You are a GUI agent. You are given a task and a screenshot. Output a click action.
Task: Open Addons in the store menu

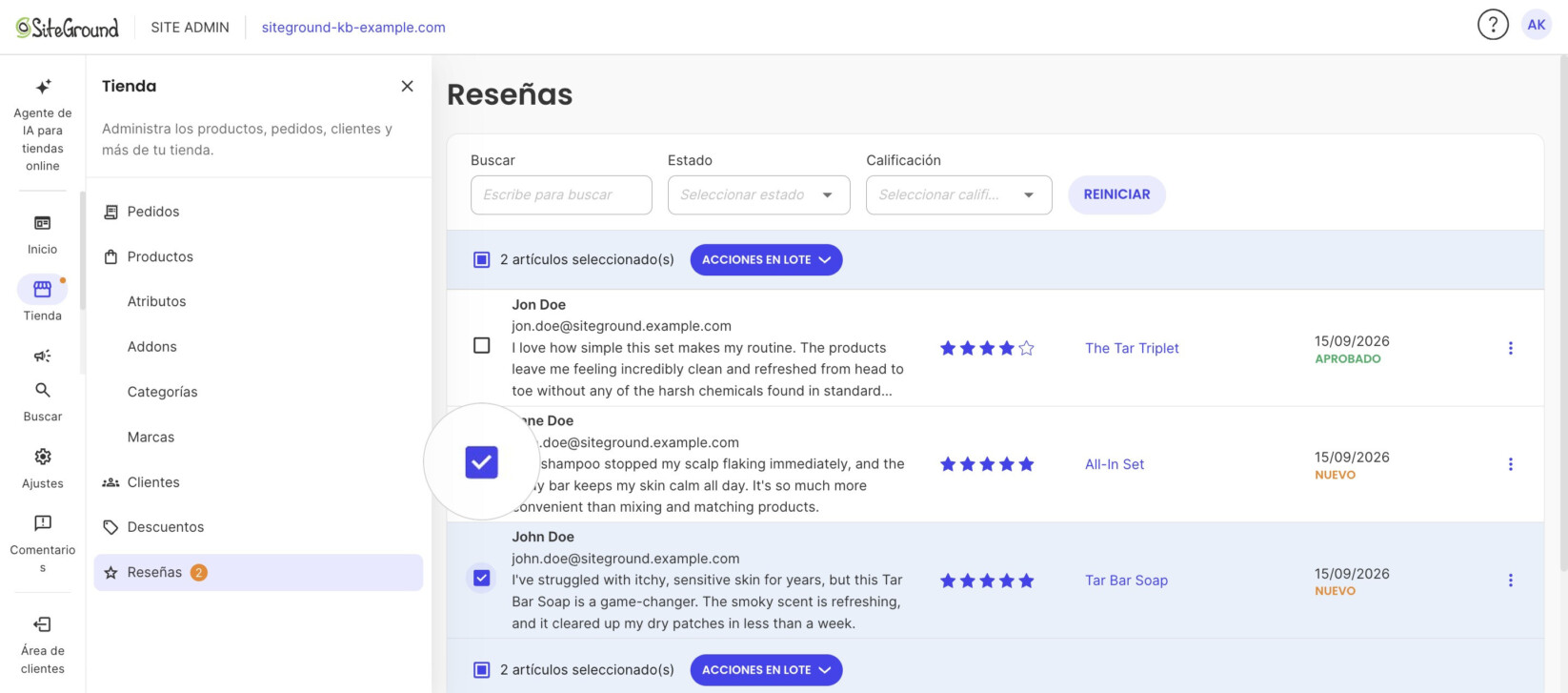tap(151, 347)
